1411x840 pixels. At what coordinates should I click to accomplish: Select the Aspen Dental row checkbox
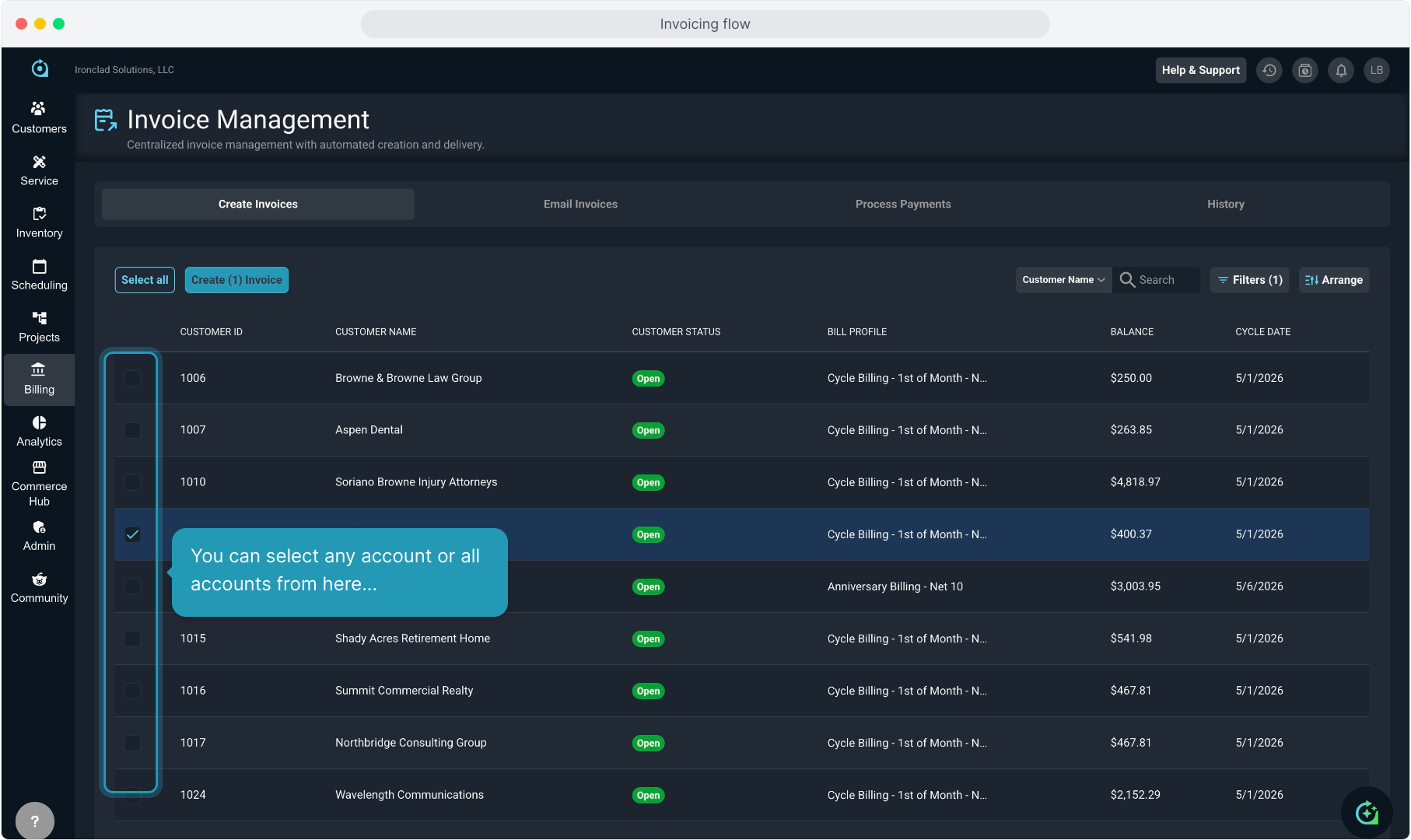point(133,430)
